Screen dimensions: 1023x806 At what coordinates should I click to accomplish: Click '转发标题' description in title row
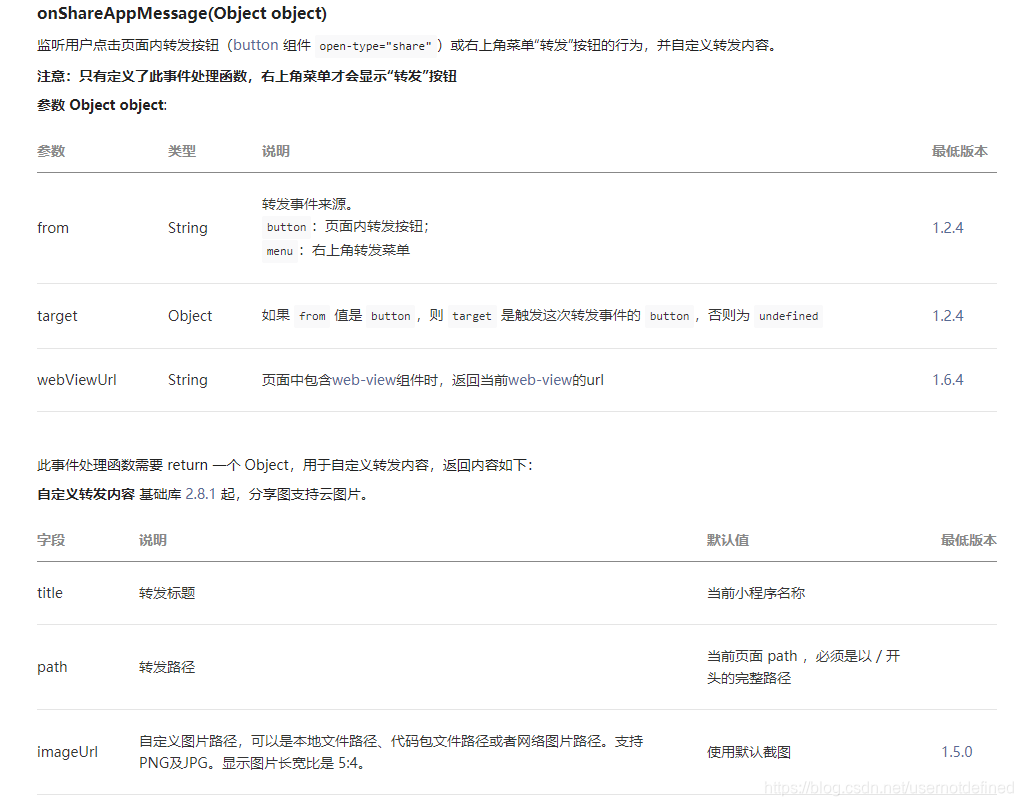pyautogui.click(x=167, y=593)
